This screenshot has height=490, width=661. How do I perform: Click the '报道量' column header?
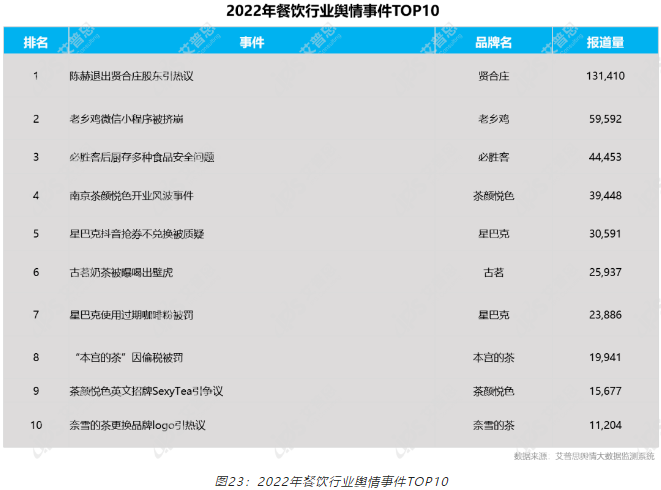pos(605,42)
